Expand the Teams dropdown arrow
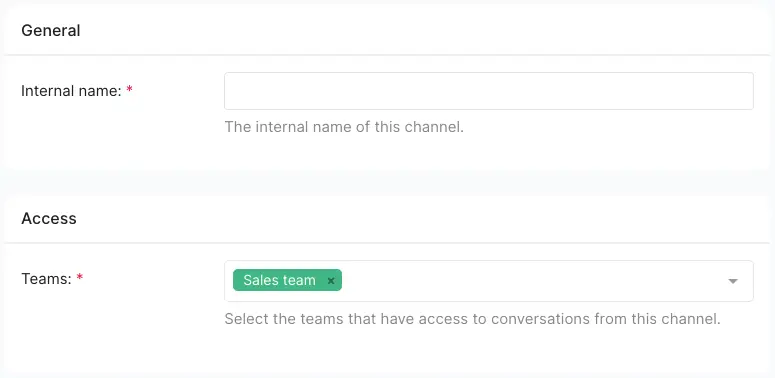Image resolution: width=775 pixels, height=378 pixels. tap(732, 281)
